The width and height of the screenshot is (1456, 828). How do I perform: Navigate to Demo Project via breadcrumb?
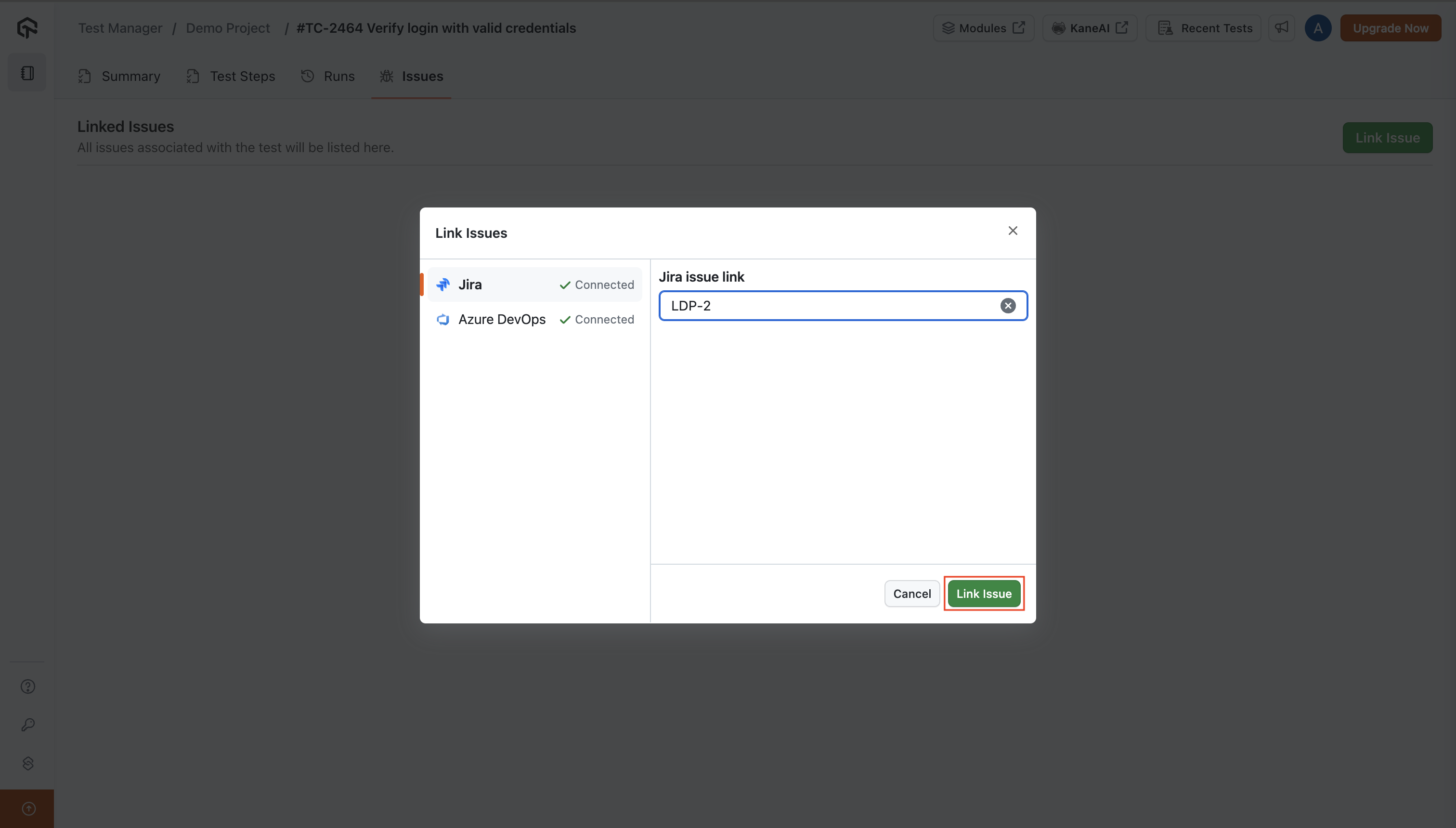(x=228, y=27)
